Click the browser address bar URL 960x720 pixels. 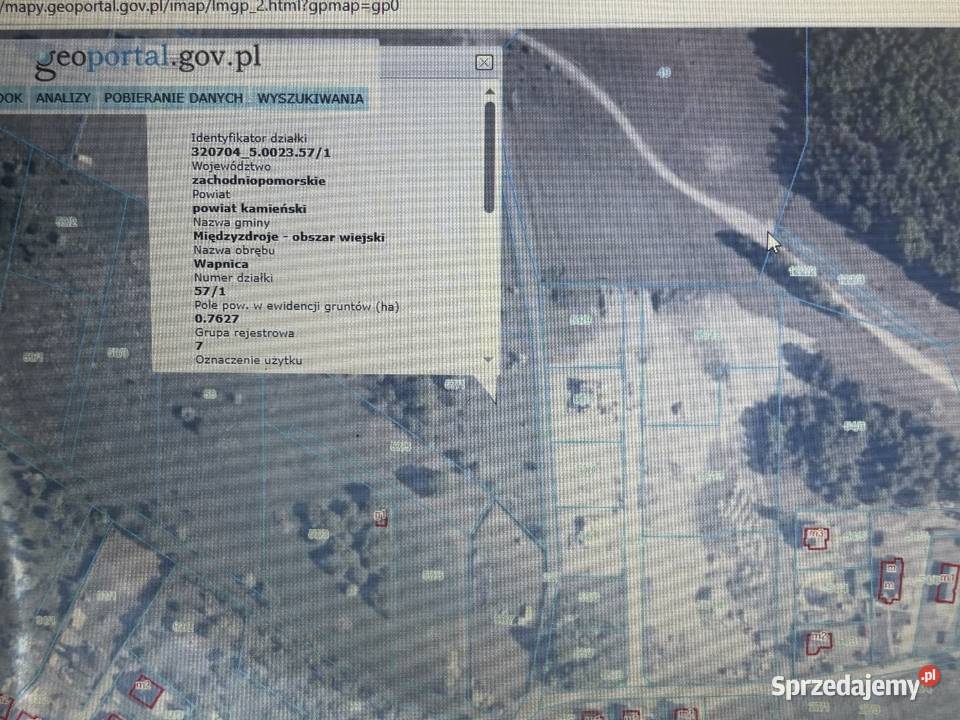[x=200, y=7]
